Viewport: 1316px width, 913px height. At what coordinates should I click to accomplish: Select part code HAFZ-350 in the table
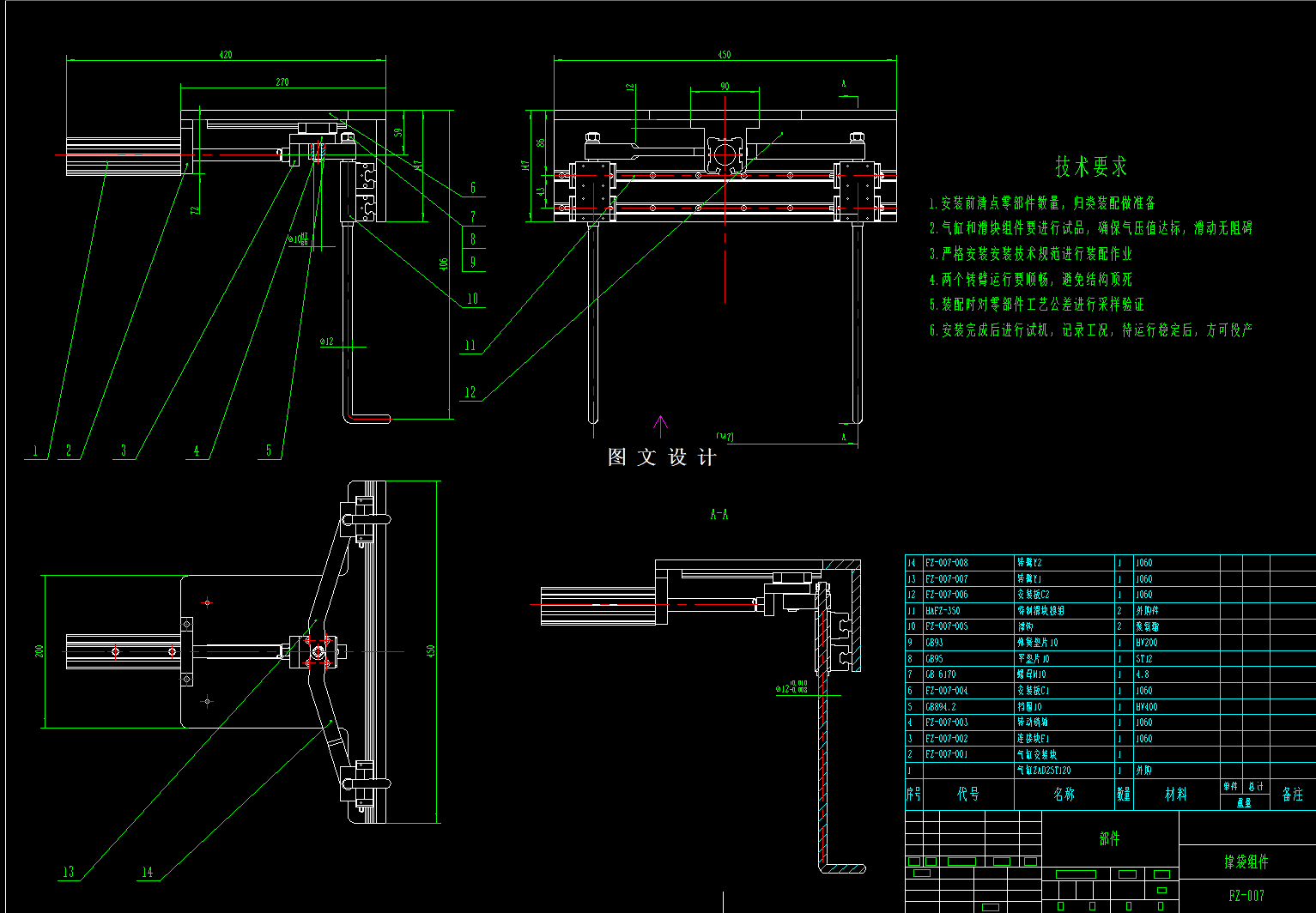[943, 611]
